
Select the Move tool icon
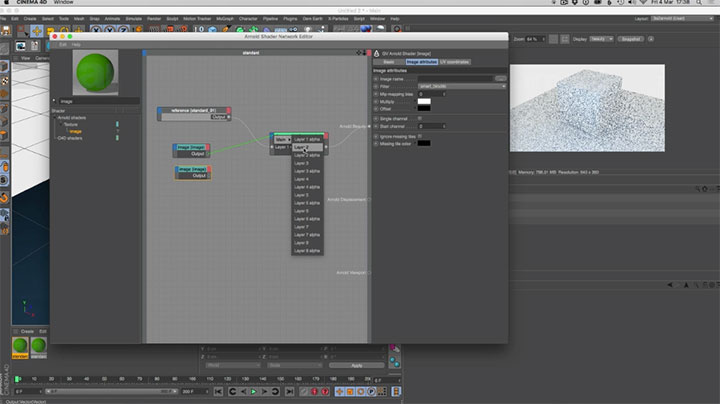pyautogui.click(x=37, y=31)
